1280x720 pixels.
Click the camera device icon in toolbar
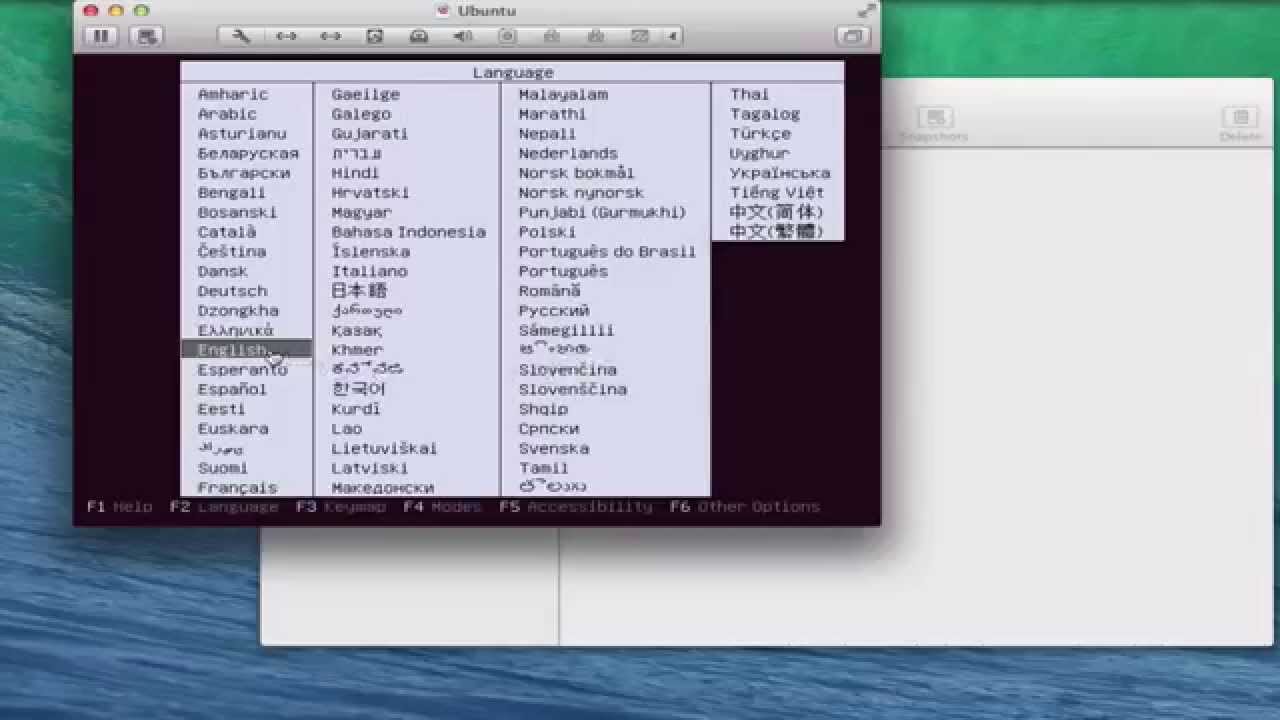pos(507,36)
